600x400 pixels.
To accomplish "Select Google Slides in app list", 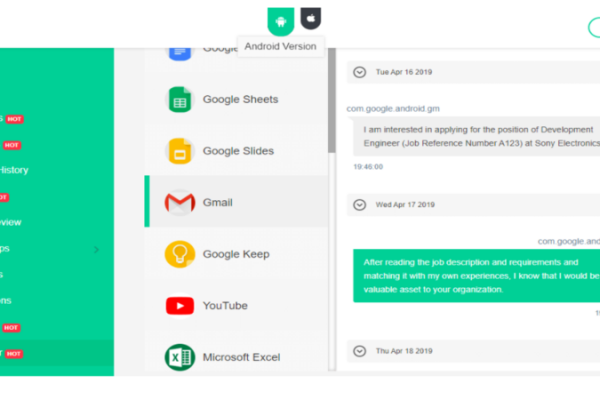I will coord(236,151).
